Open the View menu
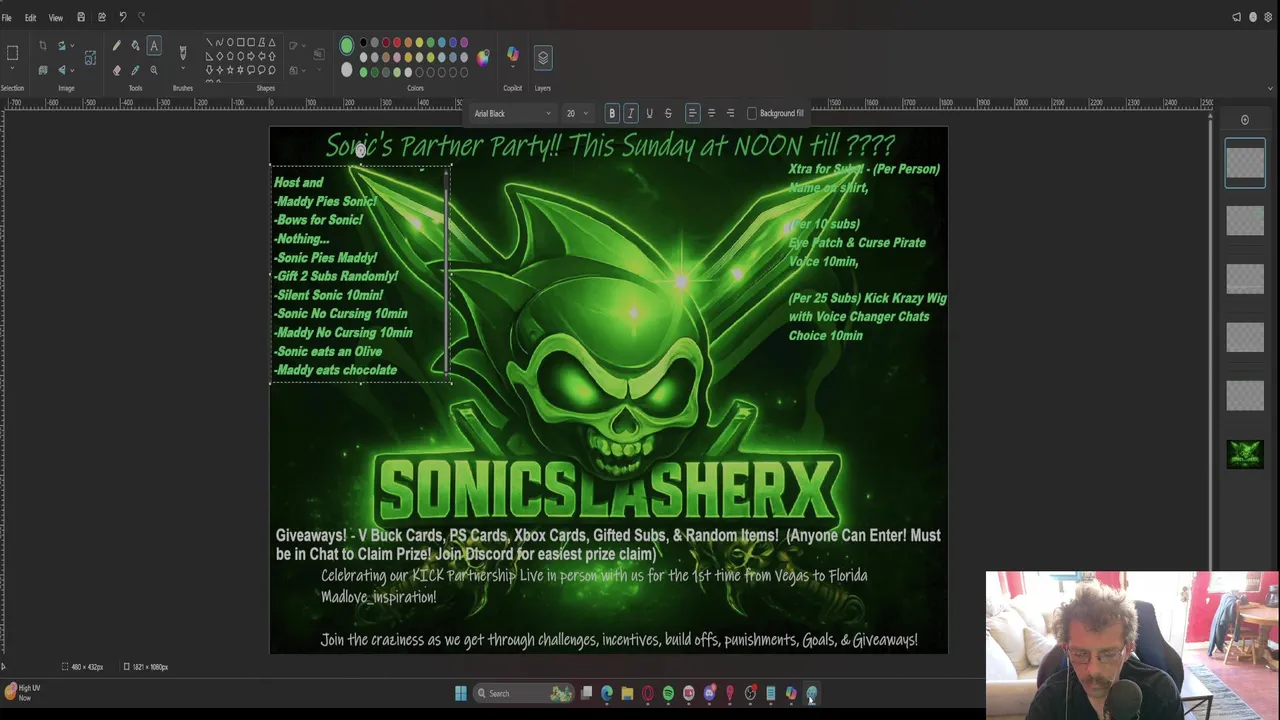Viewport: 1280px width, 720px height. [x=56, y=17]
